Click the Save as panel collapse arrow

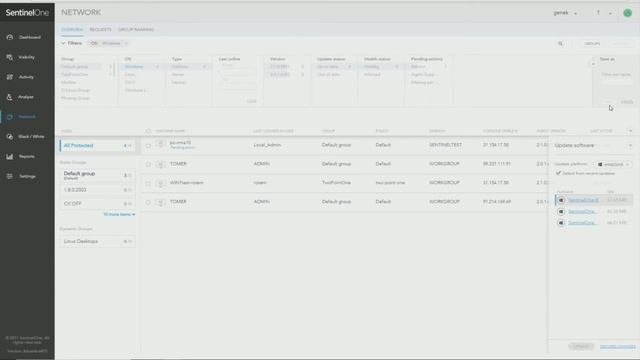[x=593, y=64]
